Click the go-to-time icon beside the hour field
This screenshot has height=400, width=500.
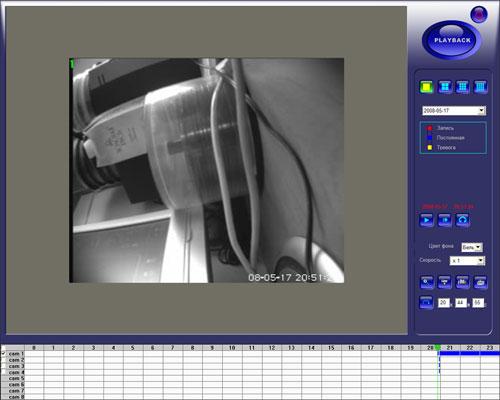point(426,302)
